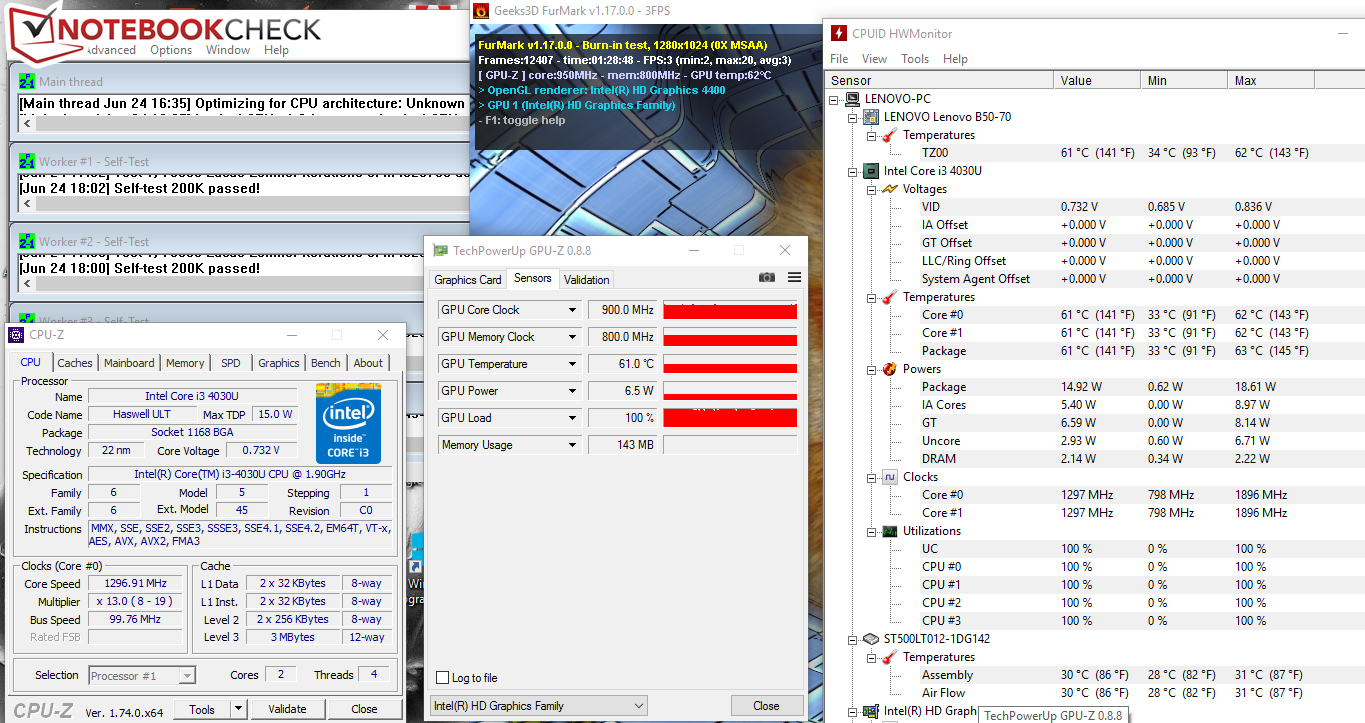This screenshot has width=1365, height=723.
Task: Open the About tab in CPU-Z
Action: [x=368, y=363]
